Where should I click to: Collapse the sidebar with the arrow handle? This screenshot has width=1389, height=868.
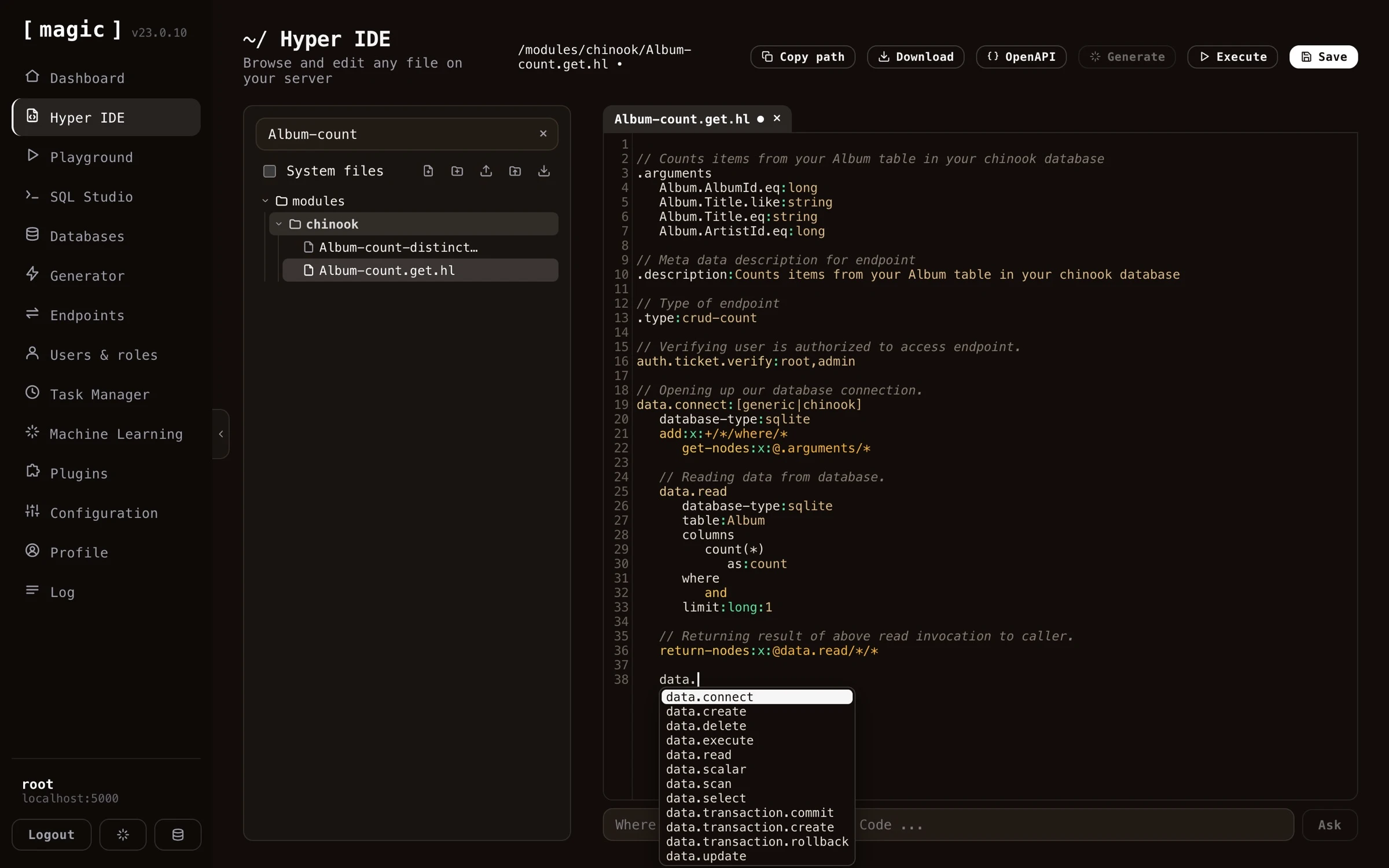click(221, 434)
